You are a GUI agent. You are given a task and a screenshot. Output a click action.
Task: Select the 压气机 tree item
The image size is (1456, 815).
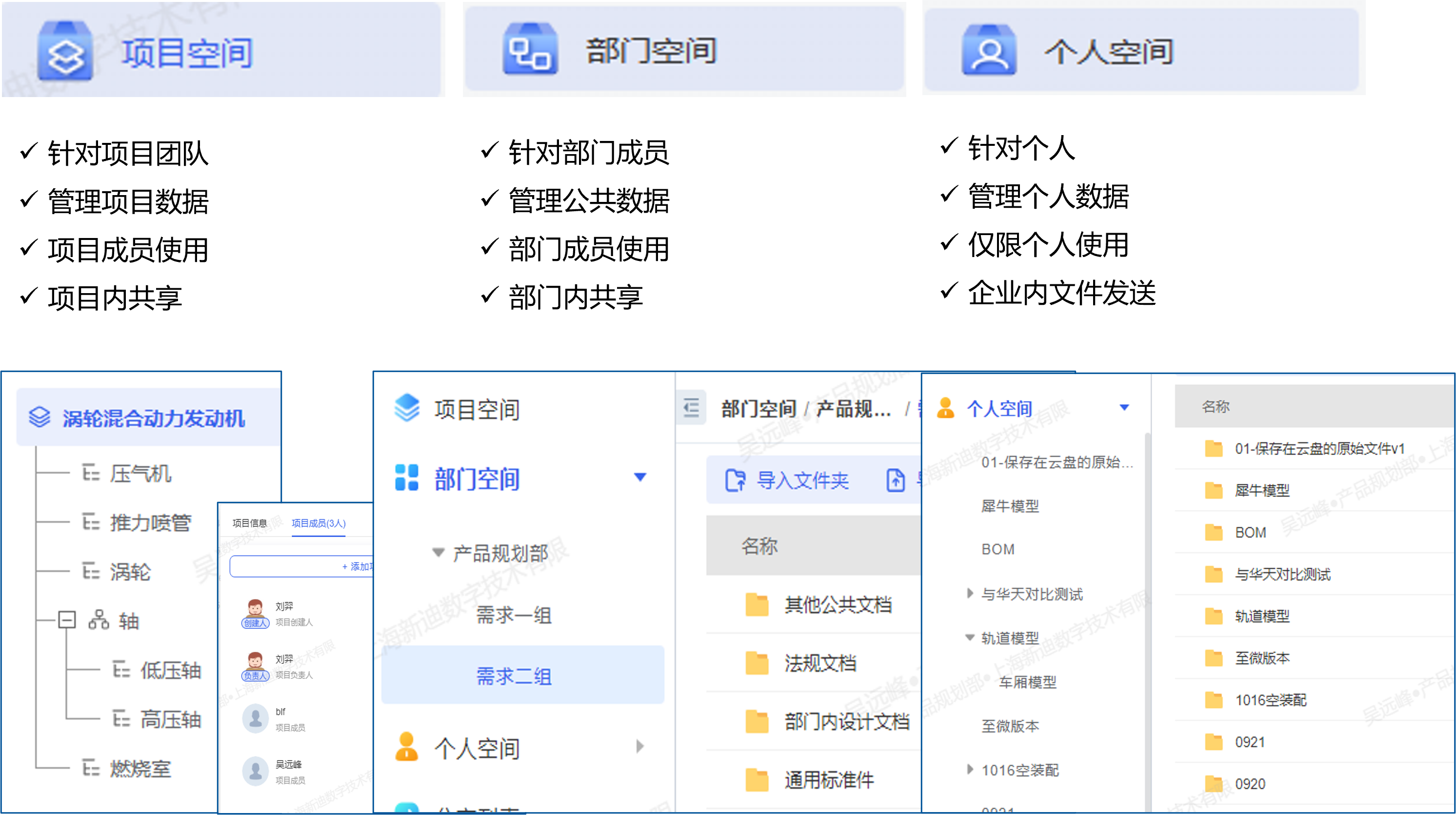tap(140, 474)
